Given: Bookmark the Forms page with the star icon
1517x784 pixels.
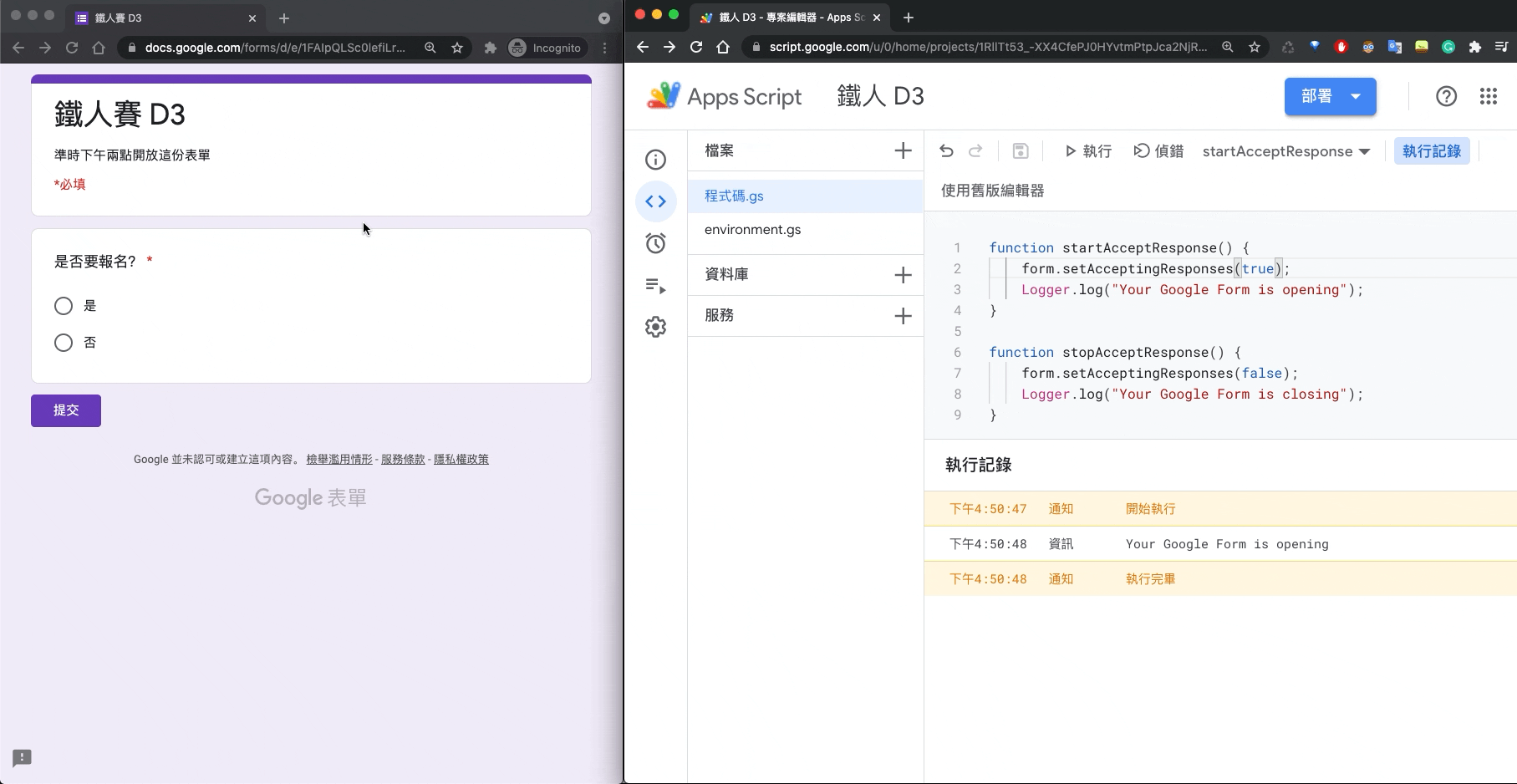Looking at the screenshot, I should click(457, 48).
